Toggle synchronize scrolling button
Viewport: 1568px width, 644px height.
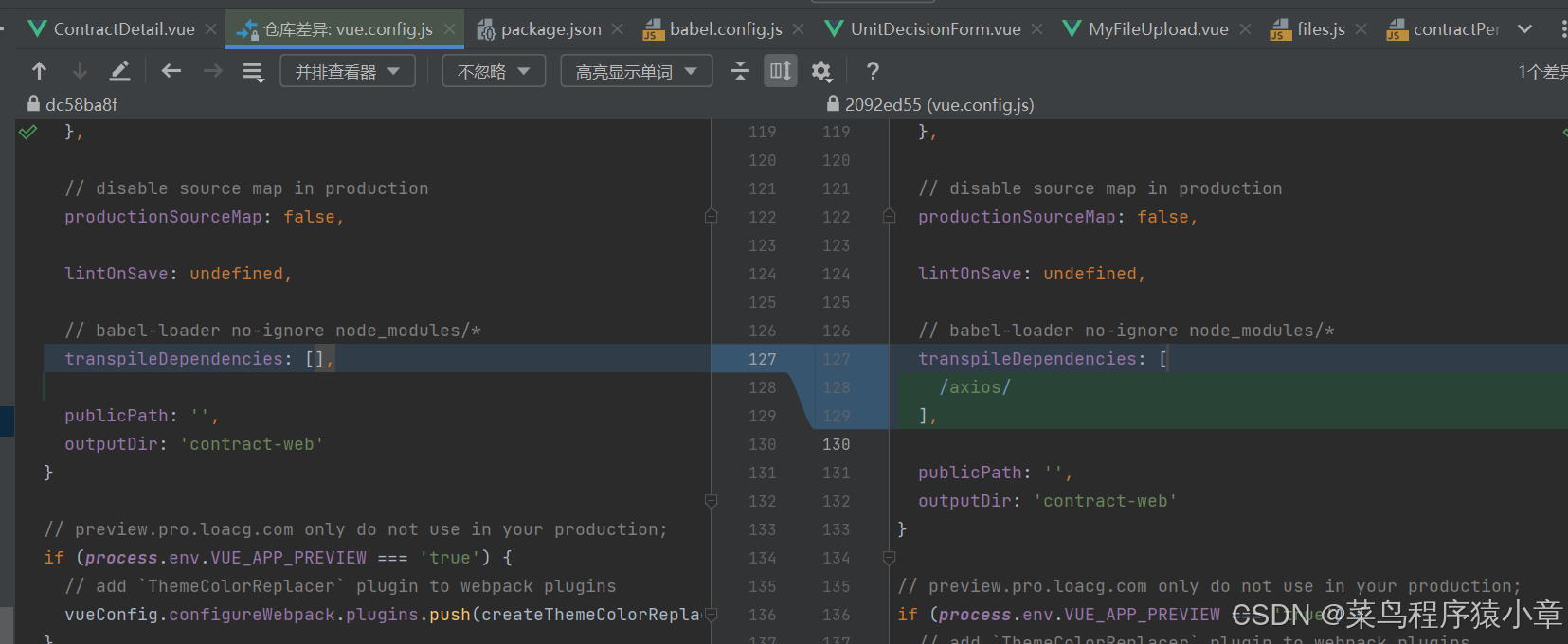[x=781, y=71]
